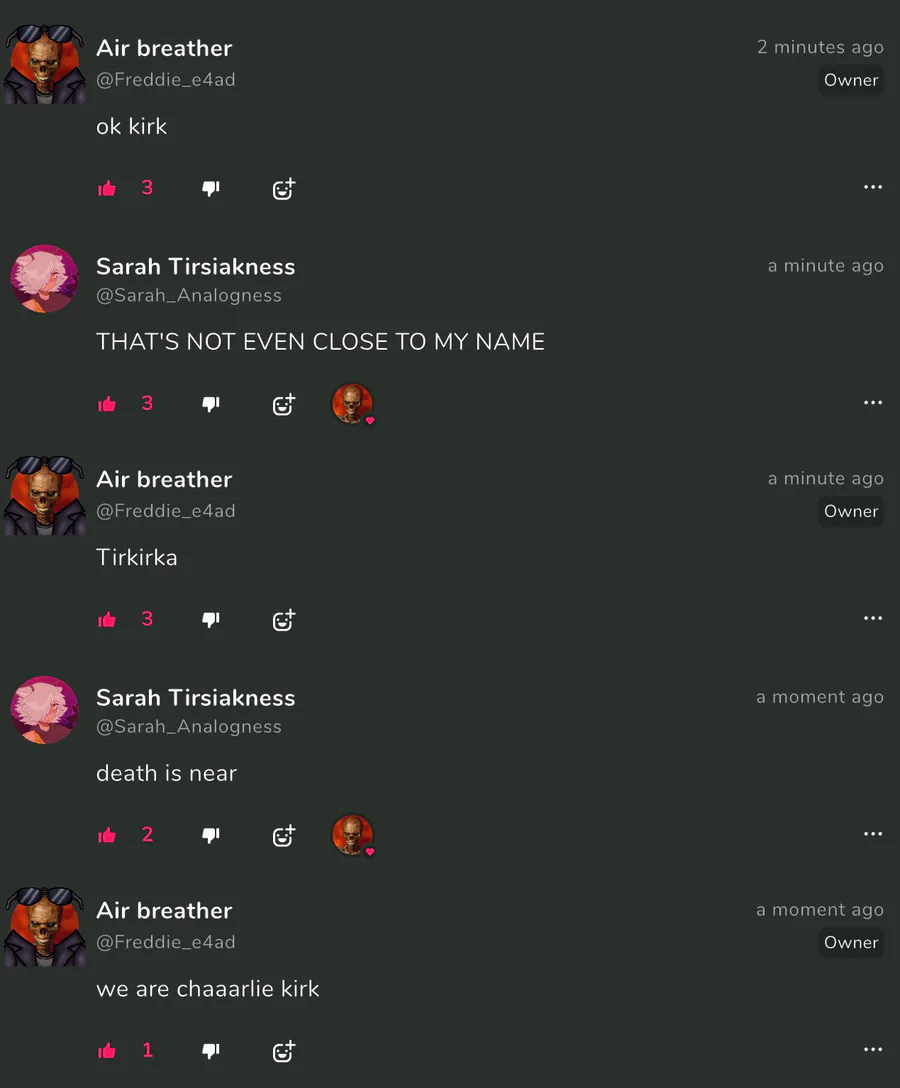
Task: Open more options for "ok kirk" comment
Action: point(873,187)
